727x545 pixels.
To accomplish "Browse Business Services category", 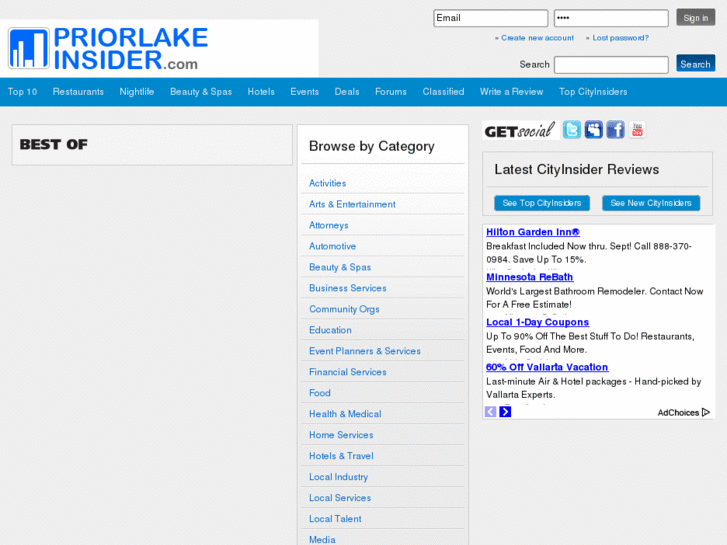I will [348, 288].
